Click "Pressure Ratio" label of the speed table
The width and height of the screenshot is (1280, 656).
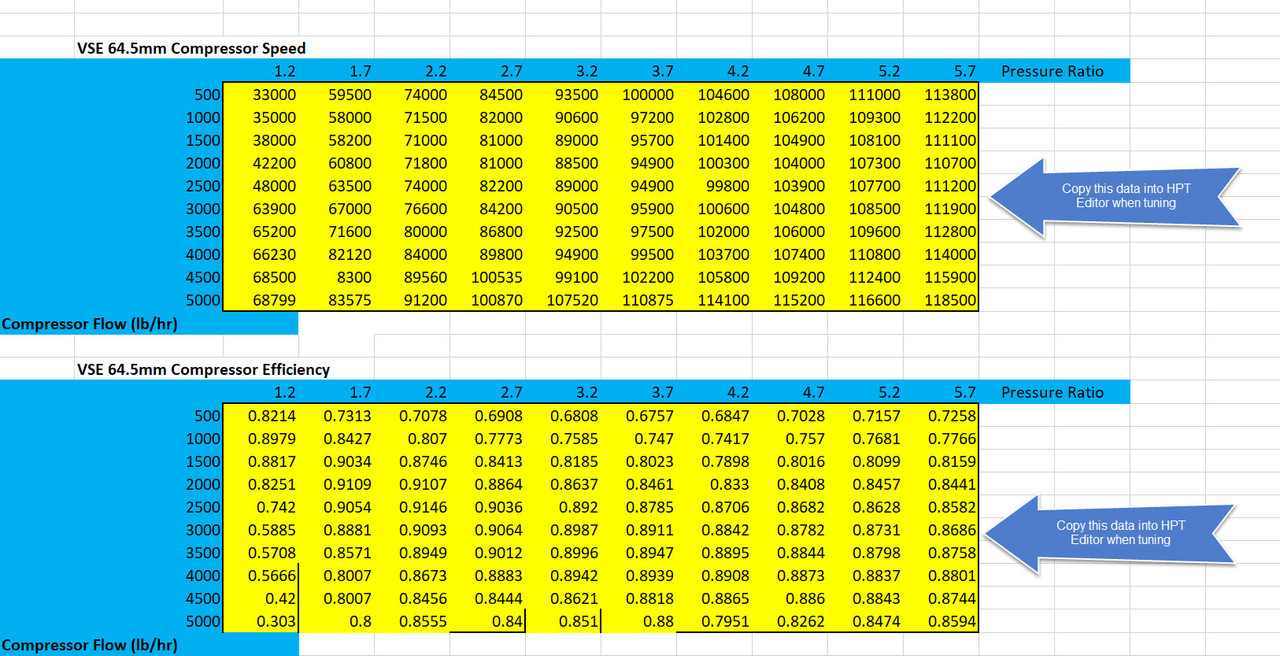point(1053,71)
